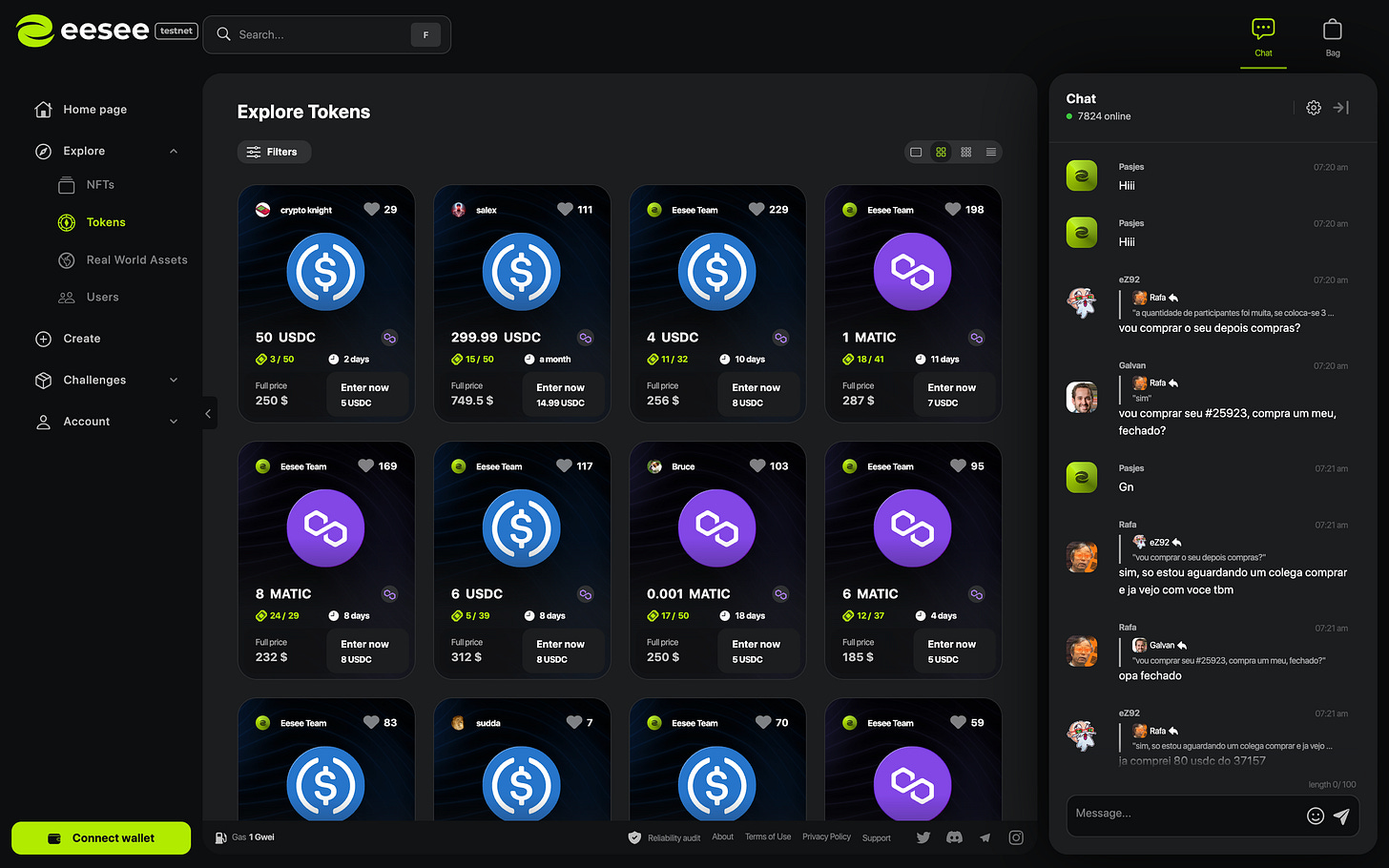The image size is (1389, 868).
Task: Enter now on 50 USDC lot
Action: pyautogui.click(x=367, y=394)
